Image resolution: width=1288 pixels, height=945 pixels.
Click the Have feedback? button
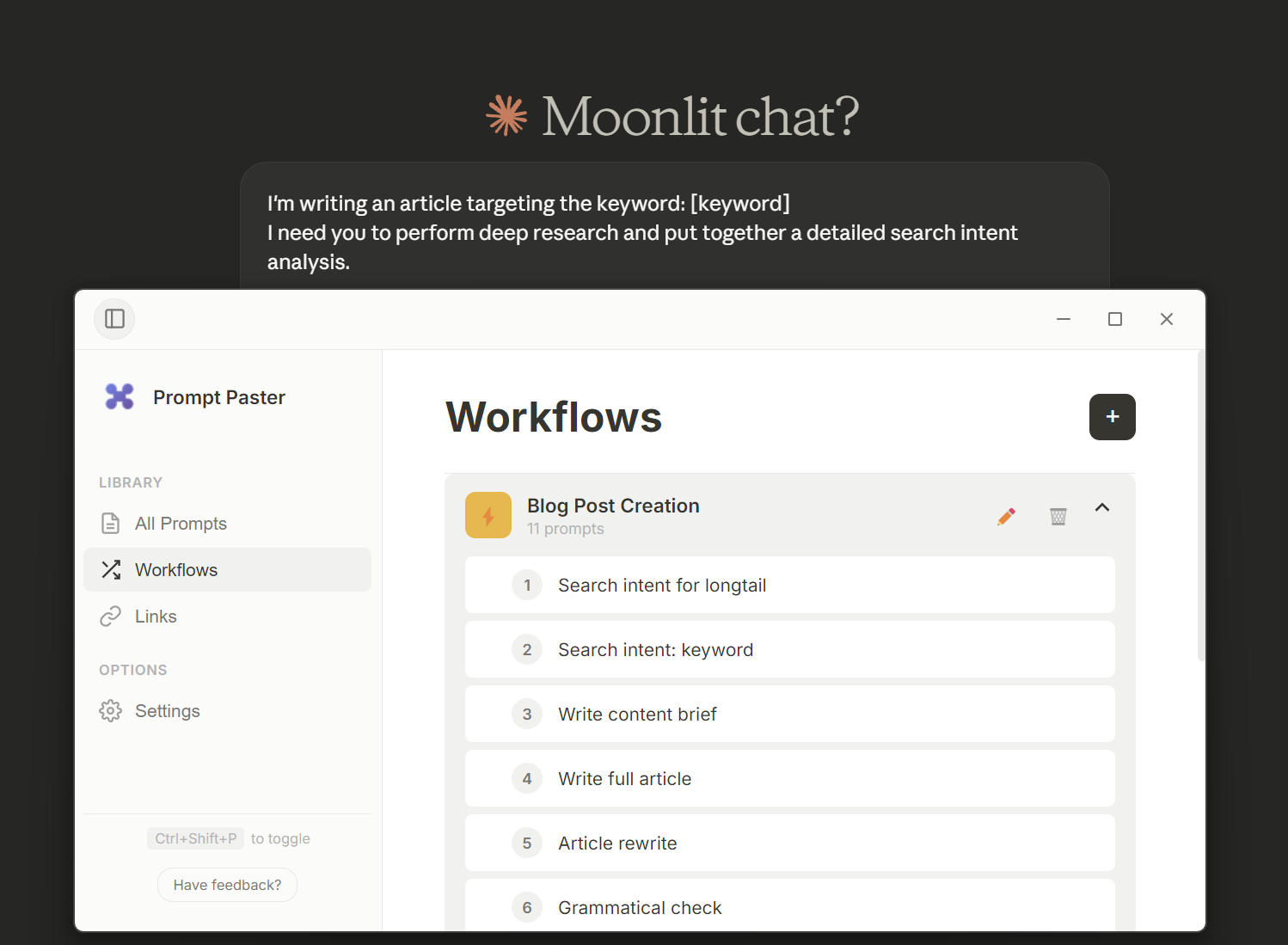[x=227, y=885]
